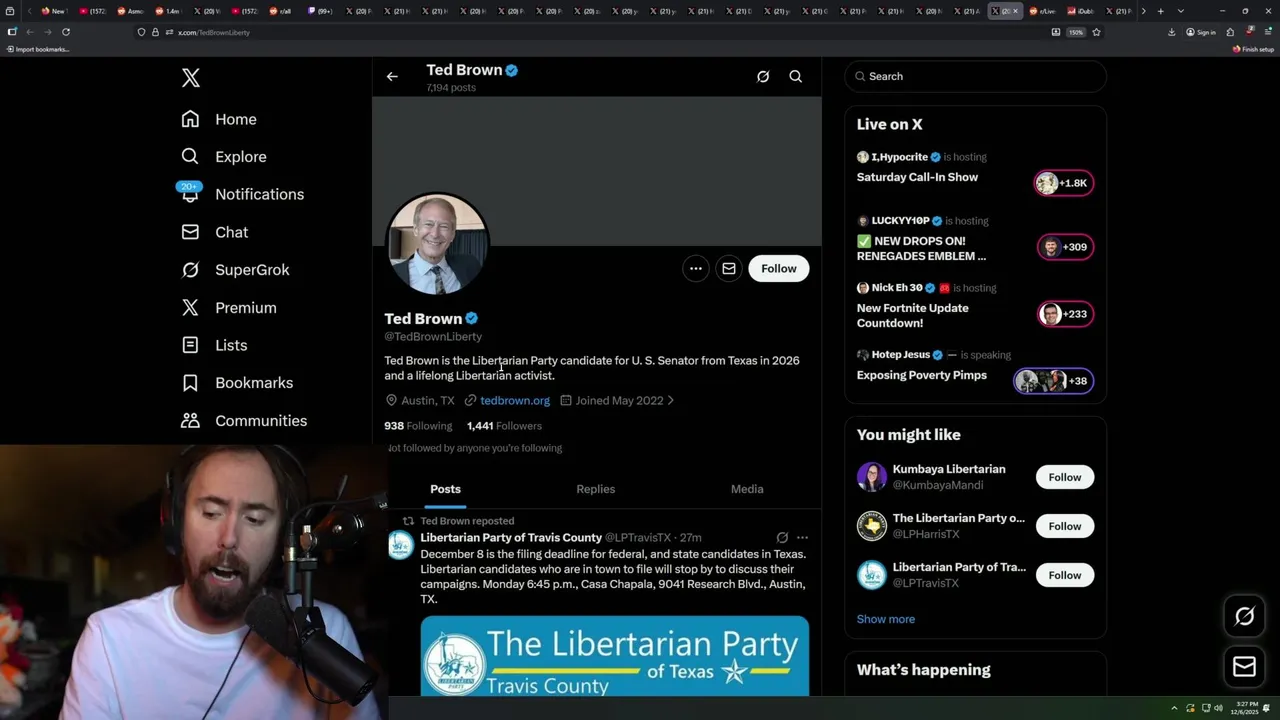
Task: Bookmark this page with the star icon
Action: 1096,32
